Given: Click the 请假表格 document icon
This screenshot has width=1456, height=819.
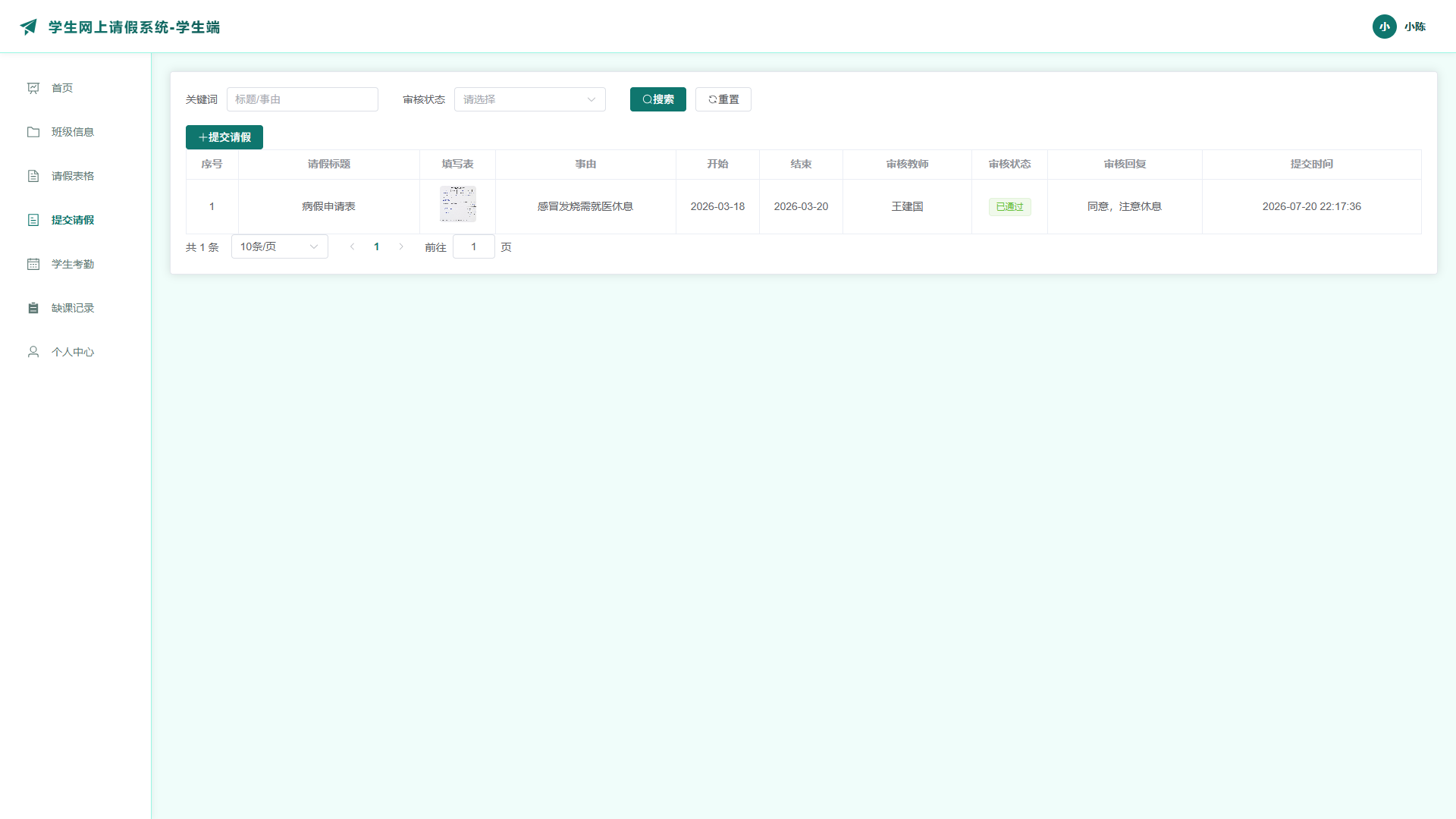Looking at the screenshot, I should pos(33,176).
